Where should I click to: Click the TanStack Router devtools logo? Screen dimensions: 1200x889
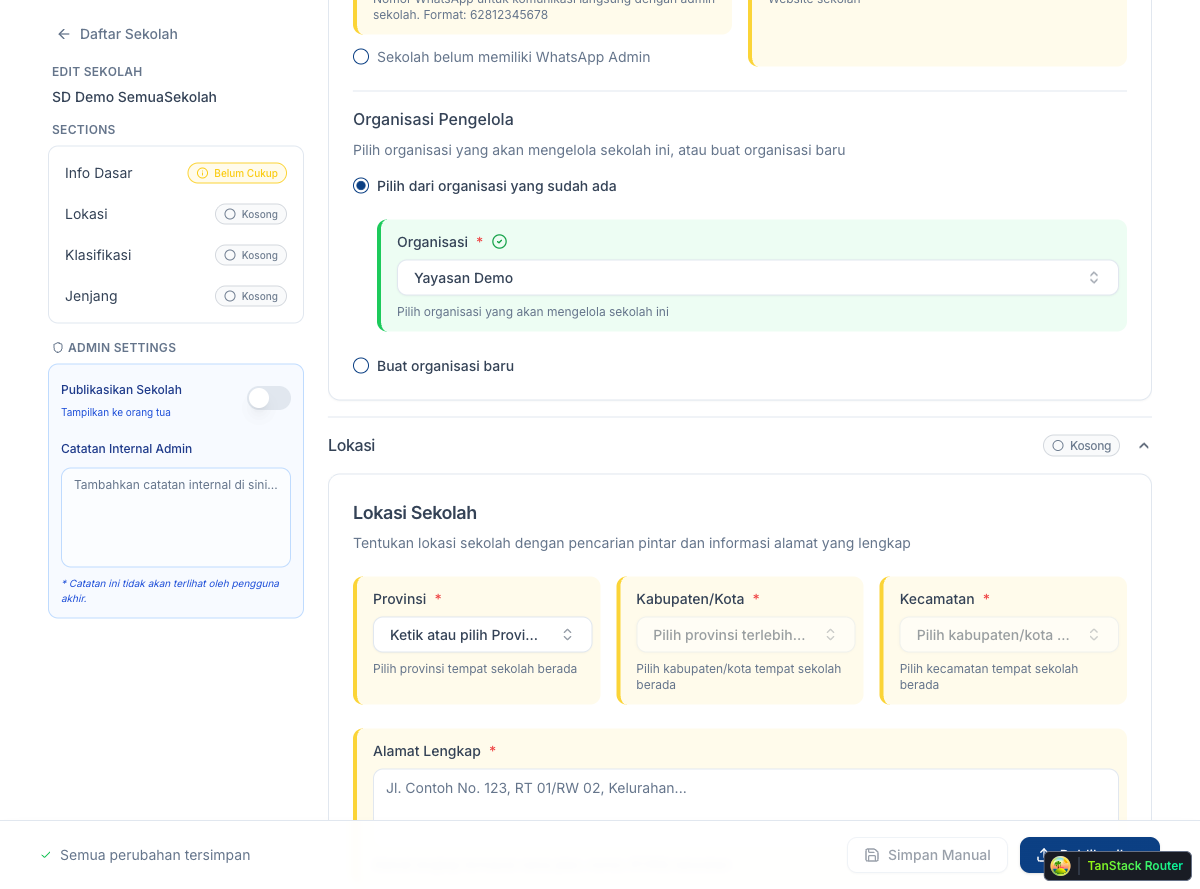(x=1061, y=866)
